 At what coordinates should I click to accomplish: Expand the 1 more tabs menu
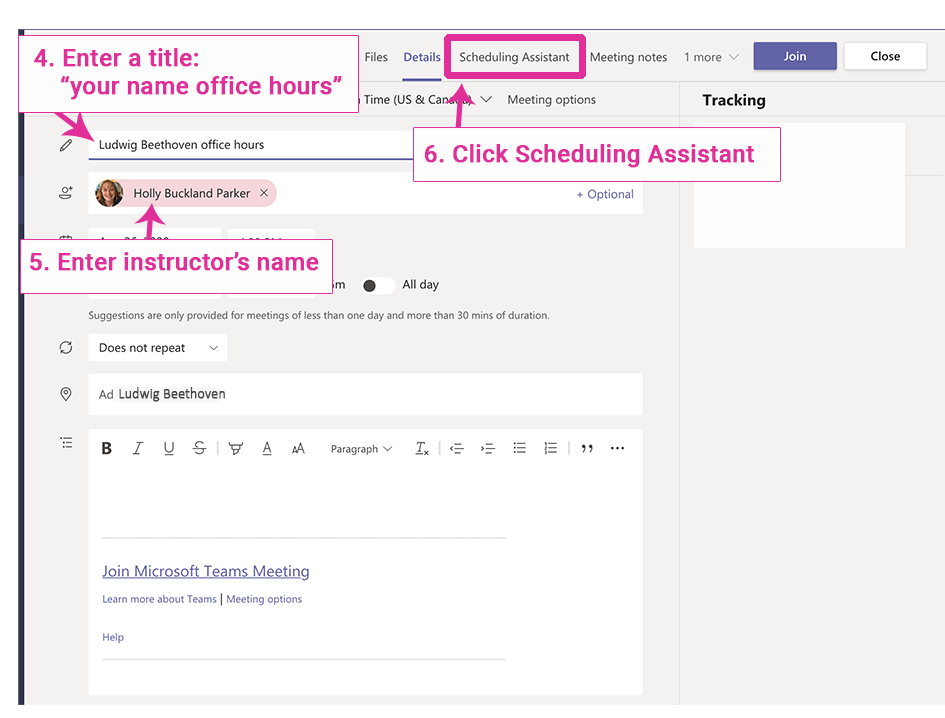pos(711,57)
